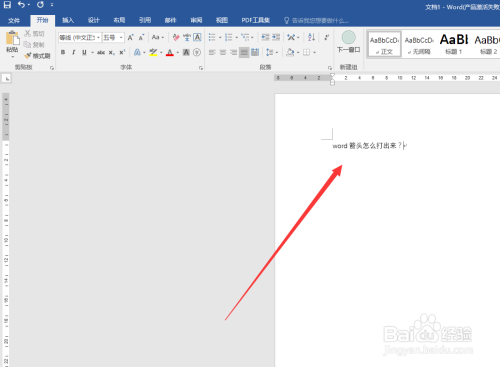Toggle Italic formatting
This screenshot has height=367, width=500.
[73, 52]
